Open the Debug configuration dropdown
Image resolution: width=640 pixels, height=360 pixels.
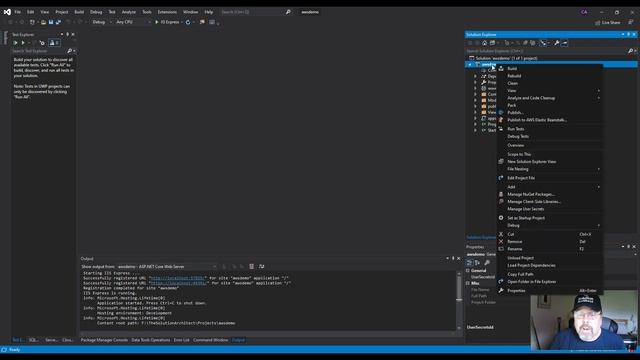[102, 22]
